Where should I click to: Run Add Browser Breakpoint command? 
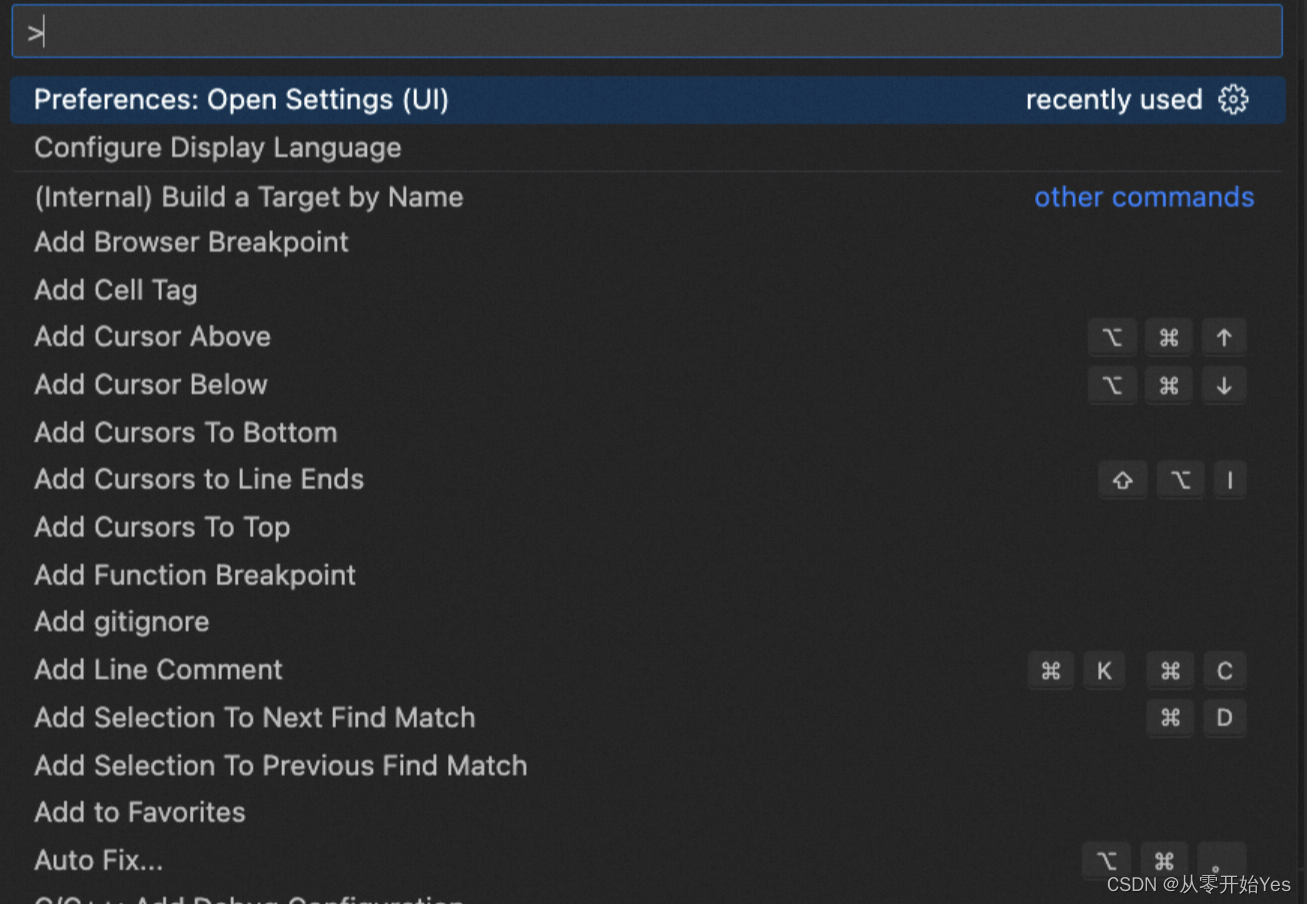tap(191, 242)
